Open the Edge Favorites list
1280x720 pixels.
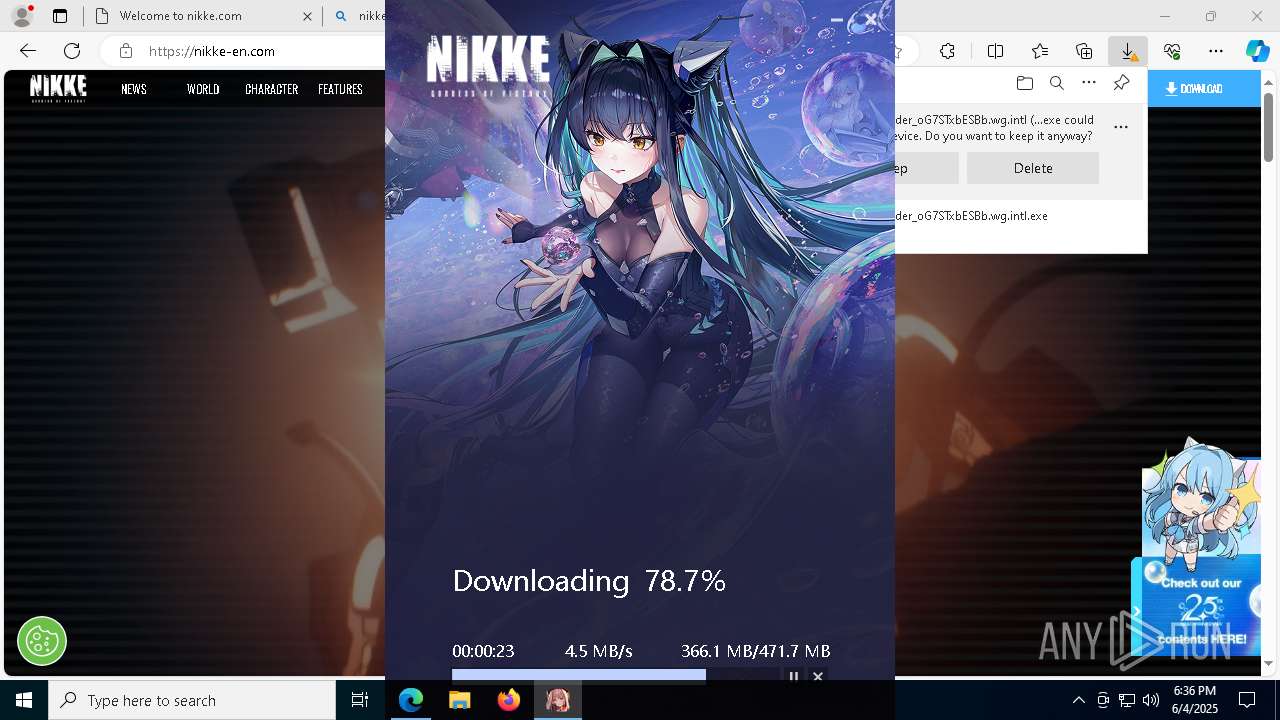click(1040, 51)
